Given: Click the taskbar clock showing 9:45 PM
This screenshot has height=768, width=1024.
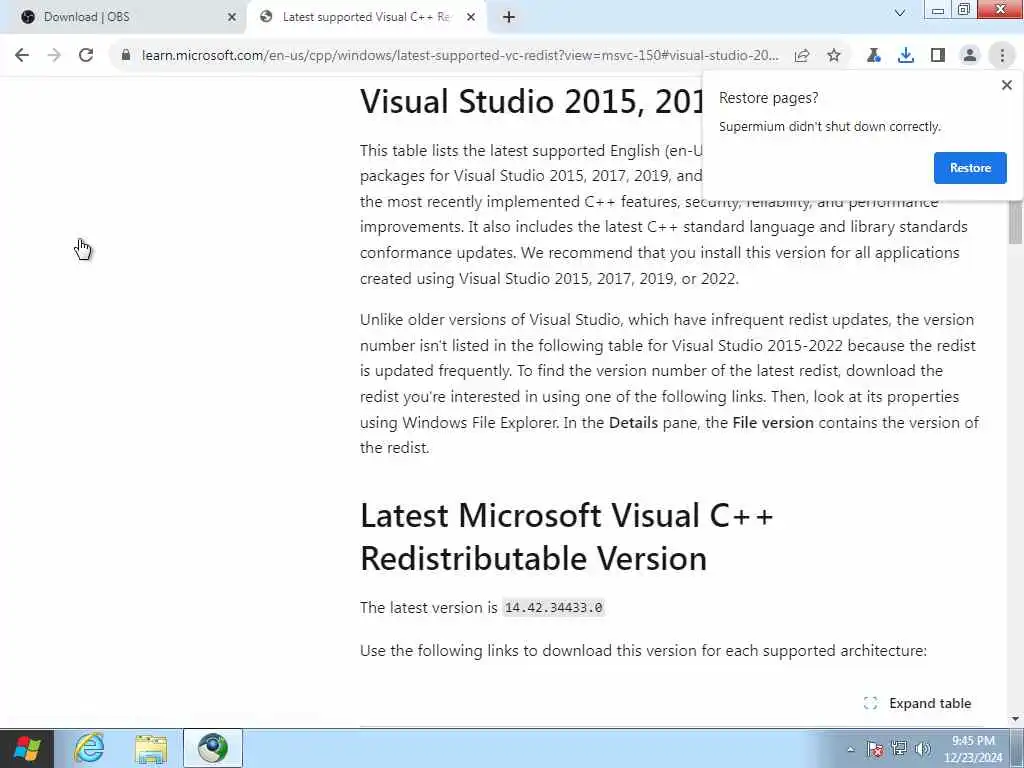Looking at the screenshot, I should click(972, 749).
